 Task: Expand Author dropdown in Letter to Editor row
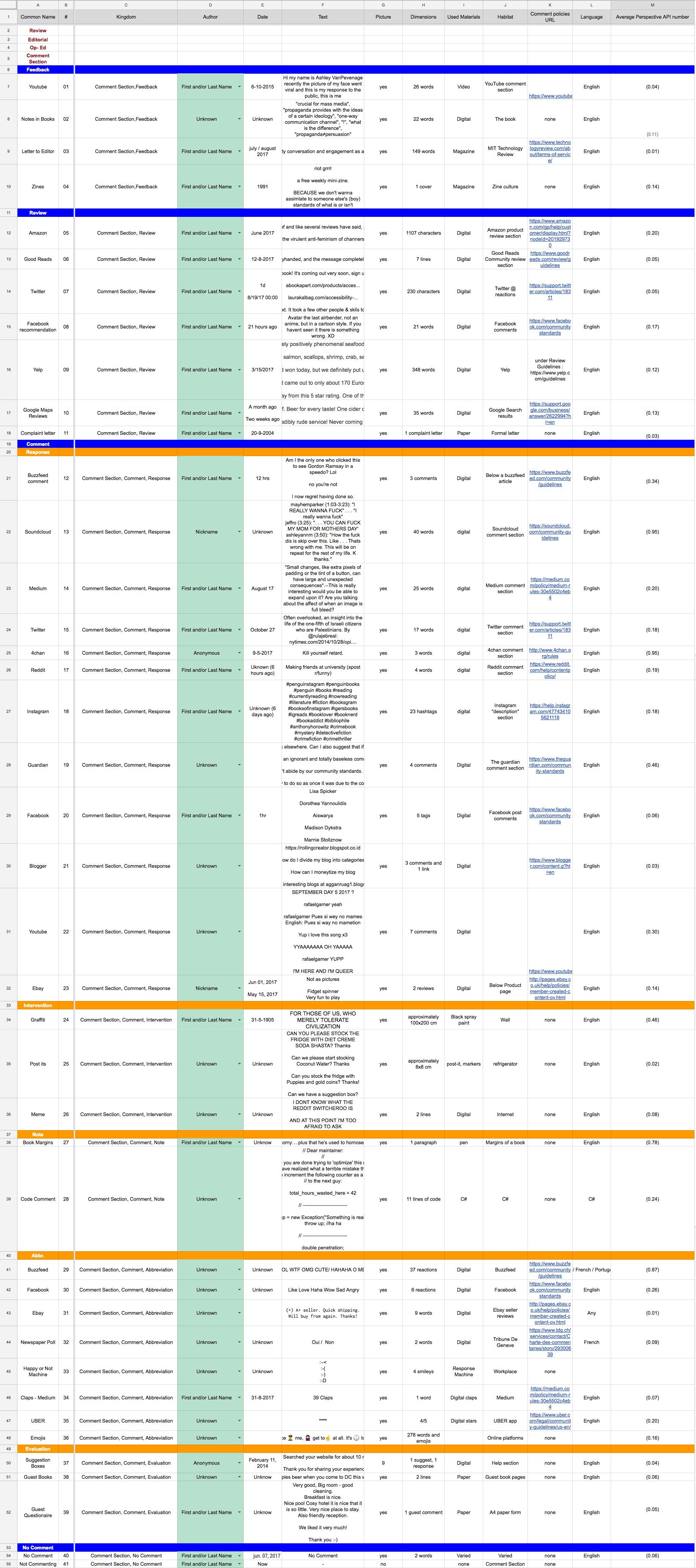coord(239,152)
